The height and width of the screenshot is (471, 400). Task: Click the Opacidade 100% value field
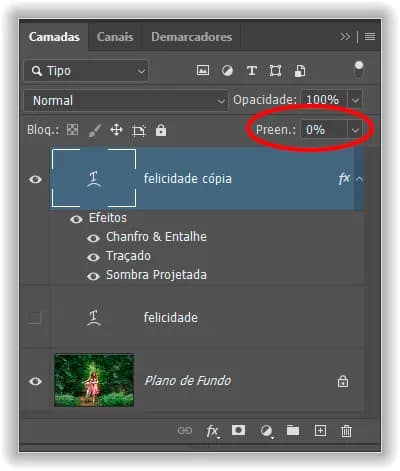324,100
